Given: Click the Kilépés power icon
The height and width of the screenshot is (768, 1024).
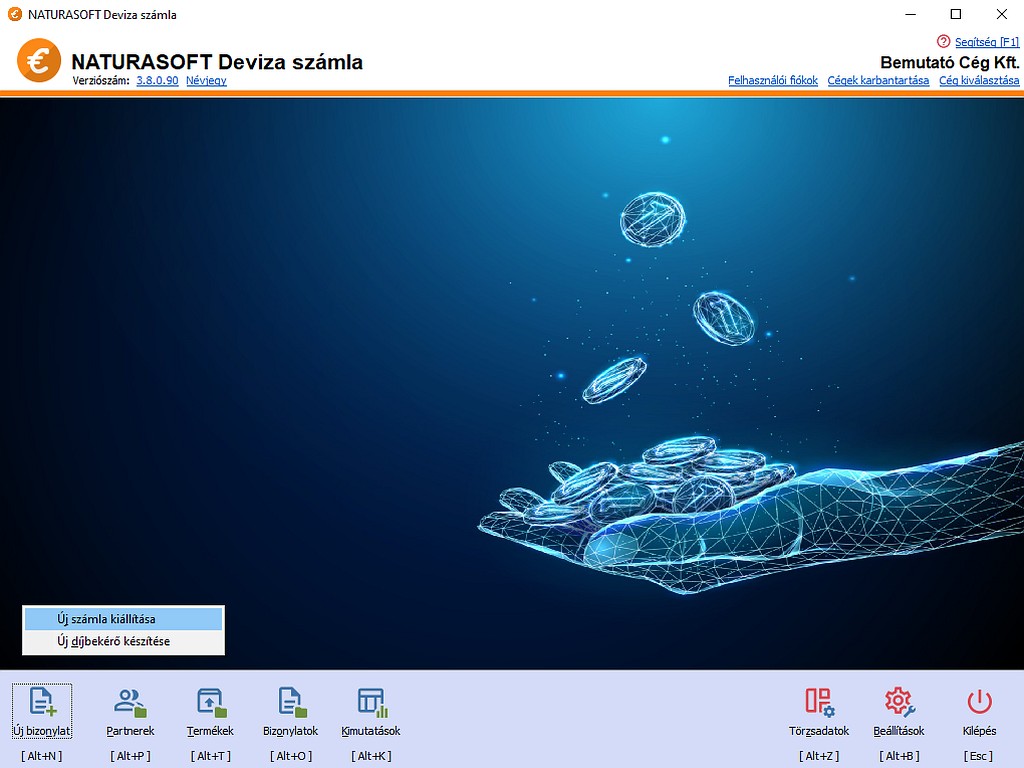Looking at the screenshot, I should 979,701.
